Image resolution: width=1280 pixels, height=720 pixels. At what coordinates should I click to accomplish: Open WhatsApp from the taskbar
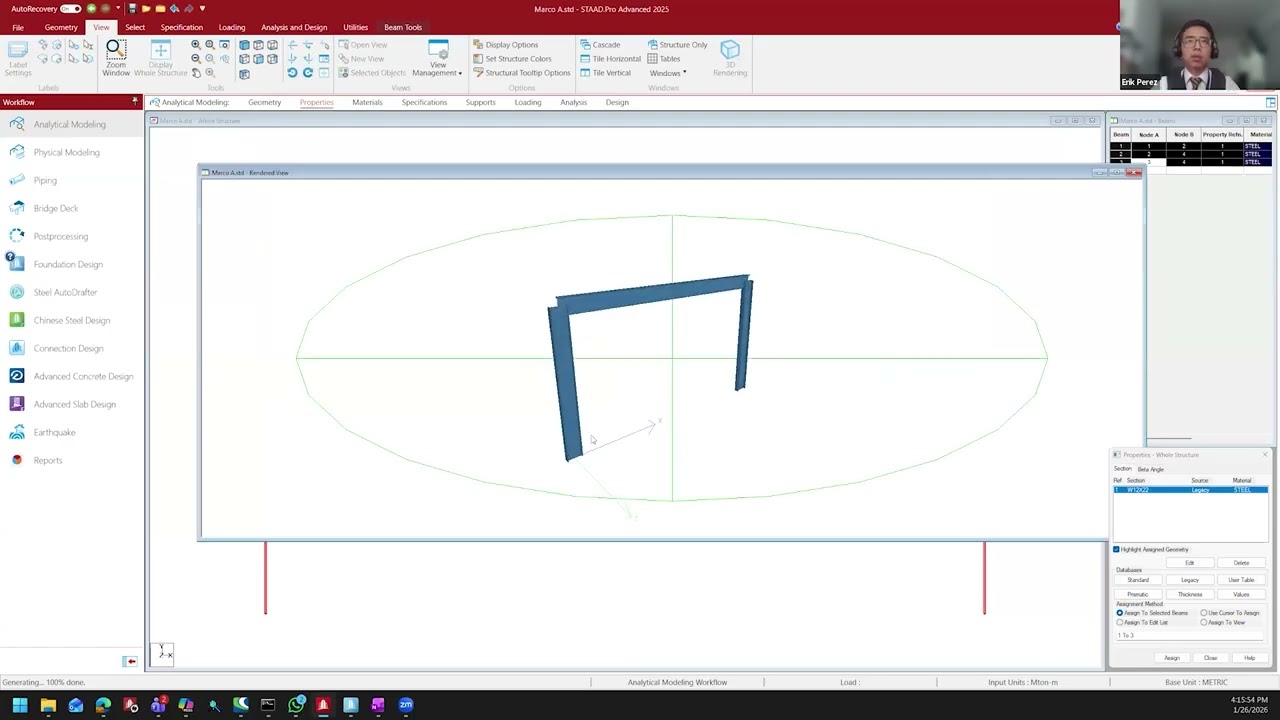[296, 705]
